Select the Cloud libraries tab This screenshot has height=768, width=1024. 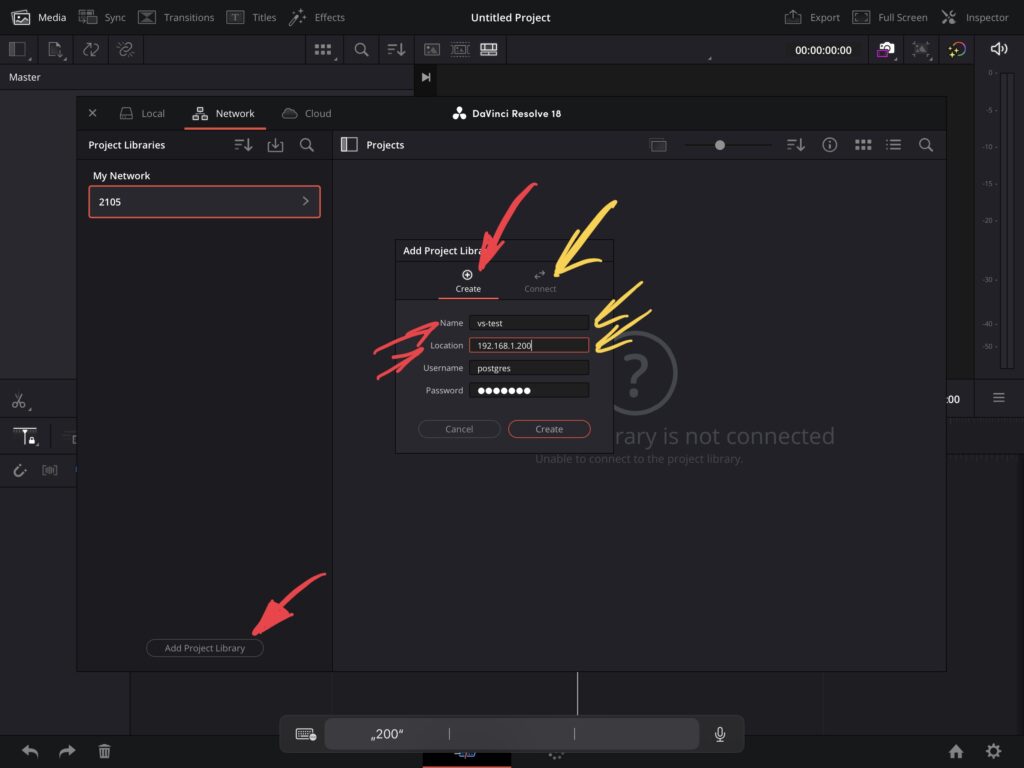(306, 114)
